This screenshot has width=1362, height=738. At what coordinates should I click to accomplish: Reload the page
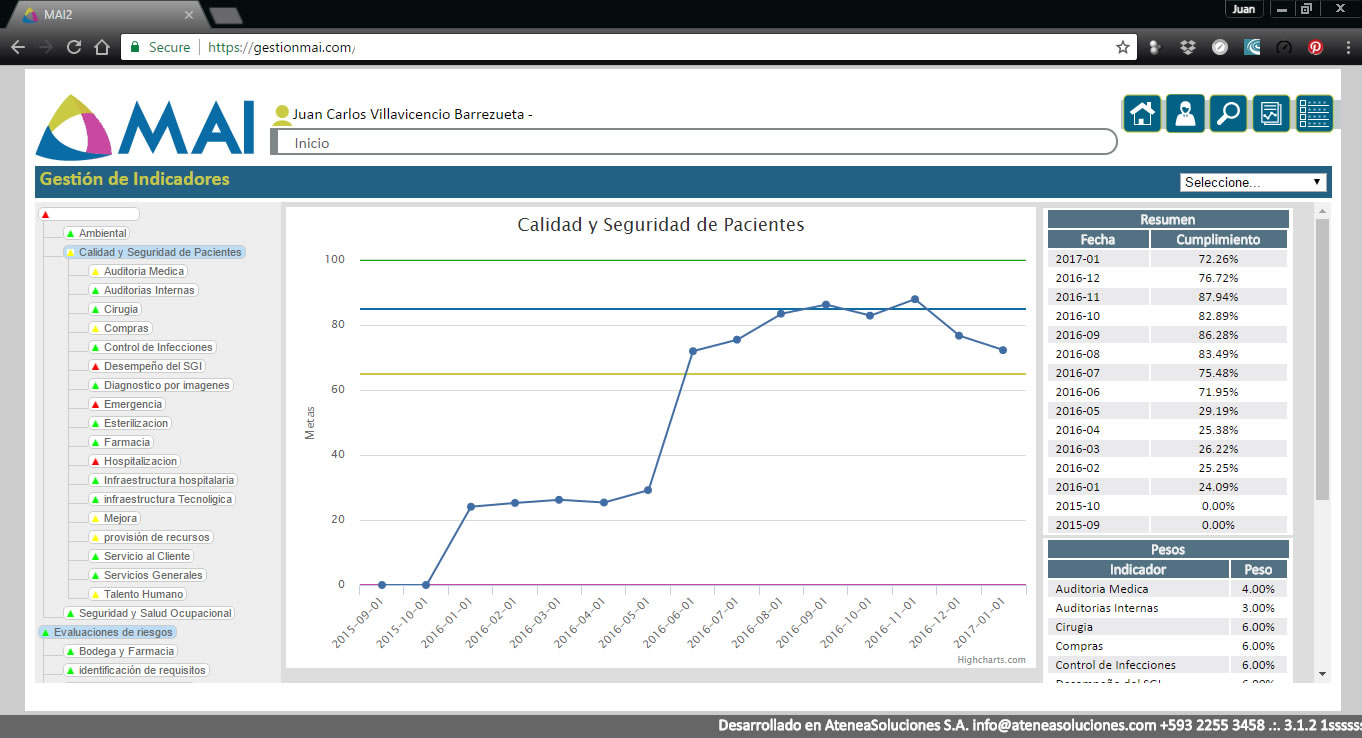click(73, 47)
